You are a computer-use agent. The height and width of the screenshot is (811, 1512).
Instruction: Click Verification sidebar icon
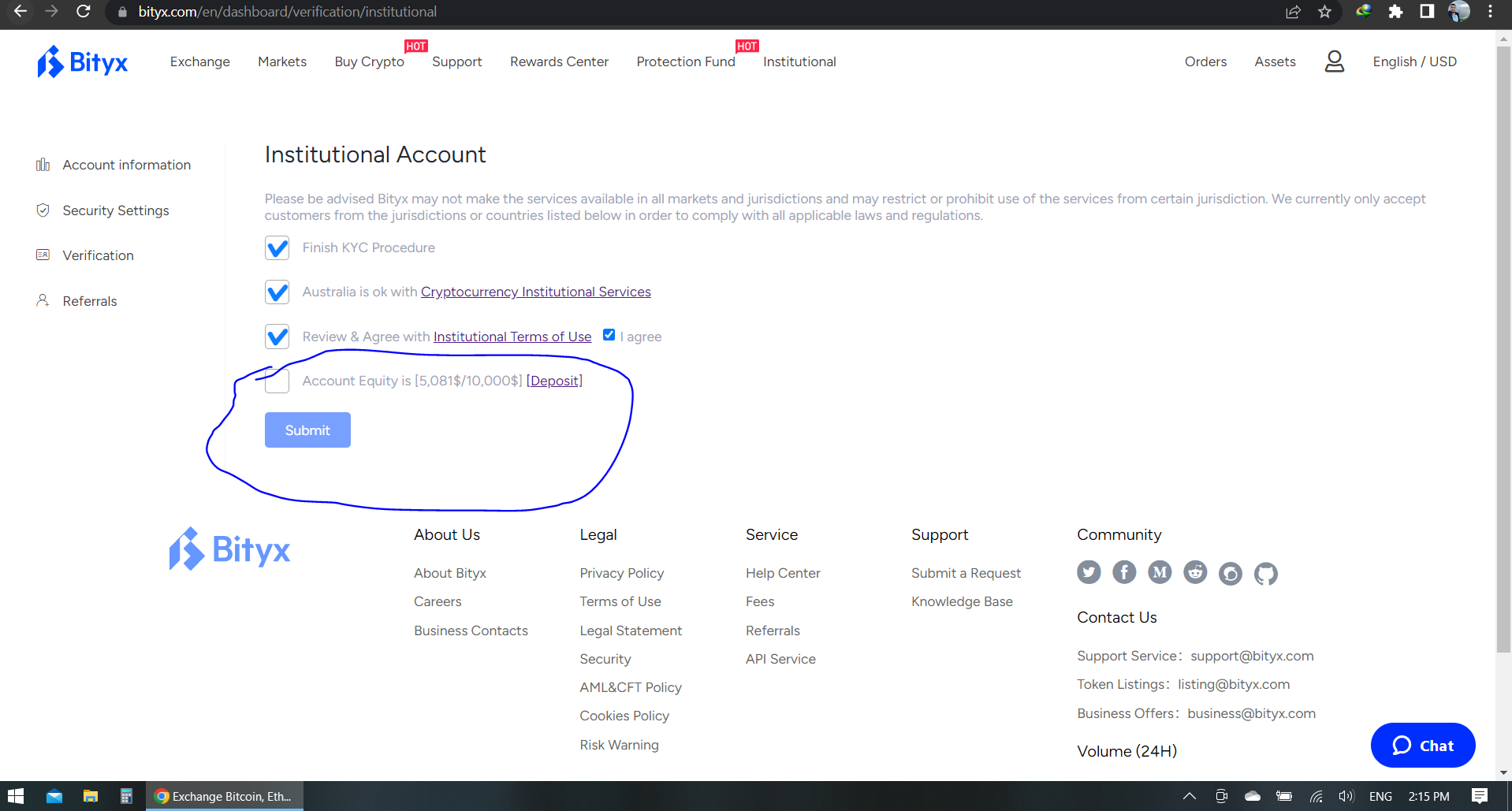43,255
